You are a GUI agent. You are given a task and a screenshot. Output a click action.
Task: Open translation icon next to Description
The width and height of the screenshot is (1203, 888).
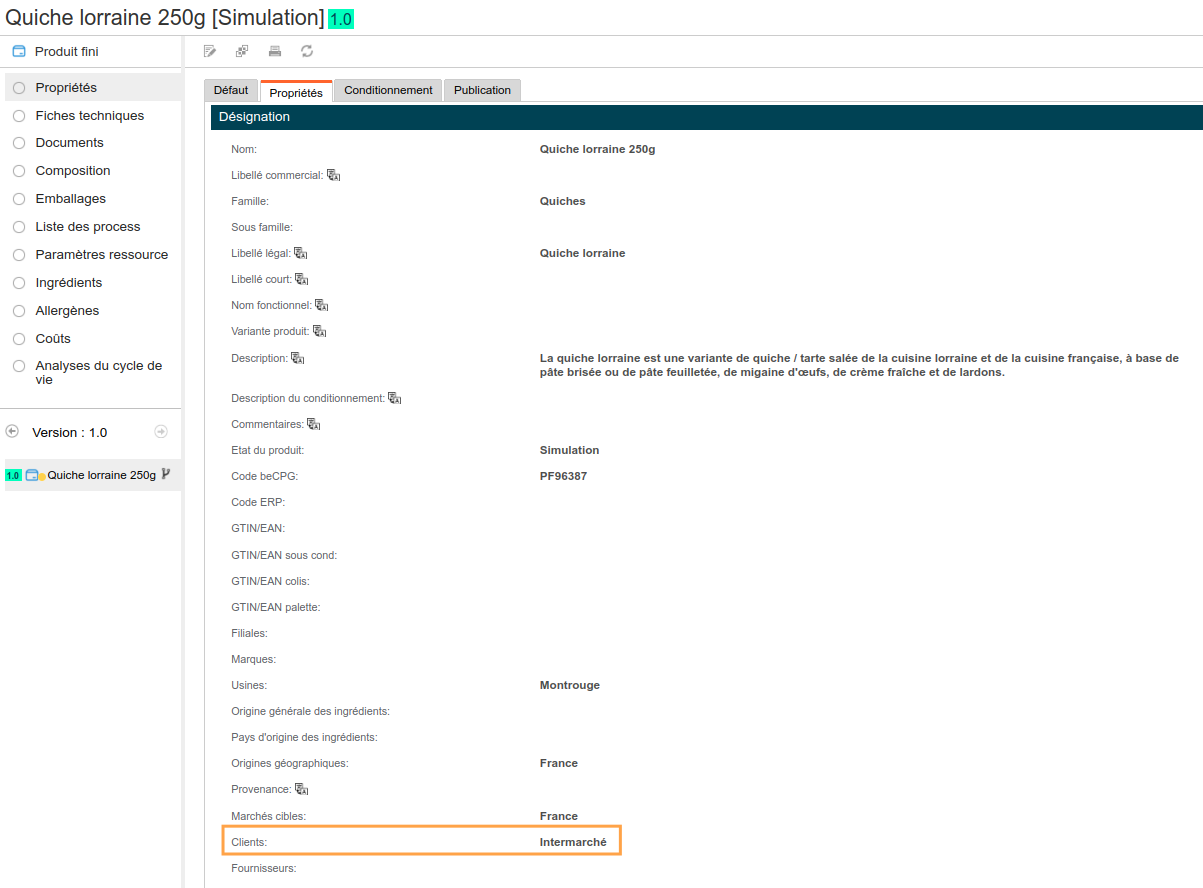297,358
